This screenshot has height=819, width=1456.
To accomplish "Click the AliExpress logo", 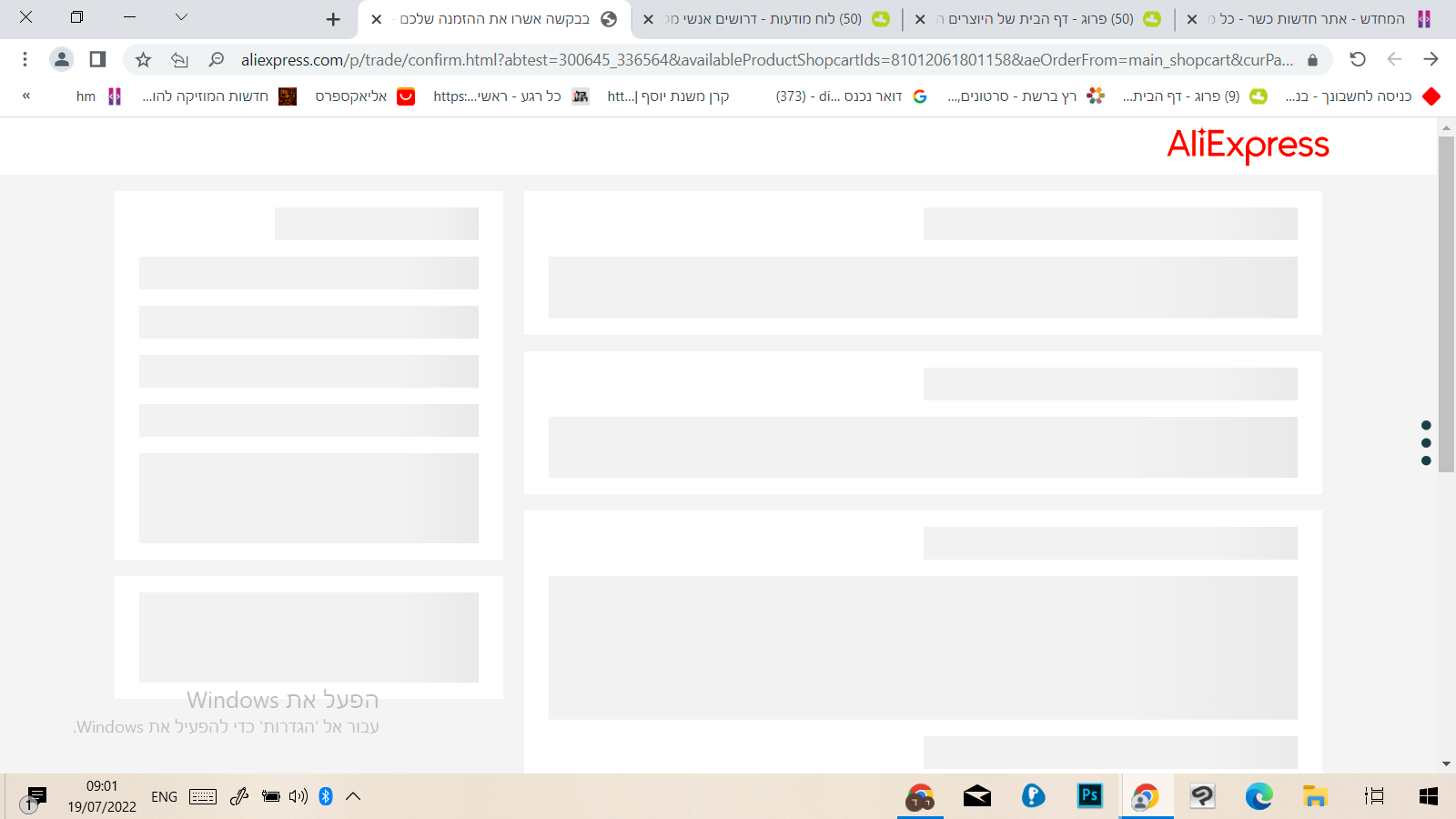I will pos(1248,145).
